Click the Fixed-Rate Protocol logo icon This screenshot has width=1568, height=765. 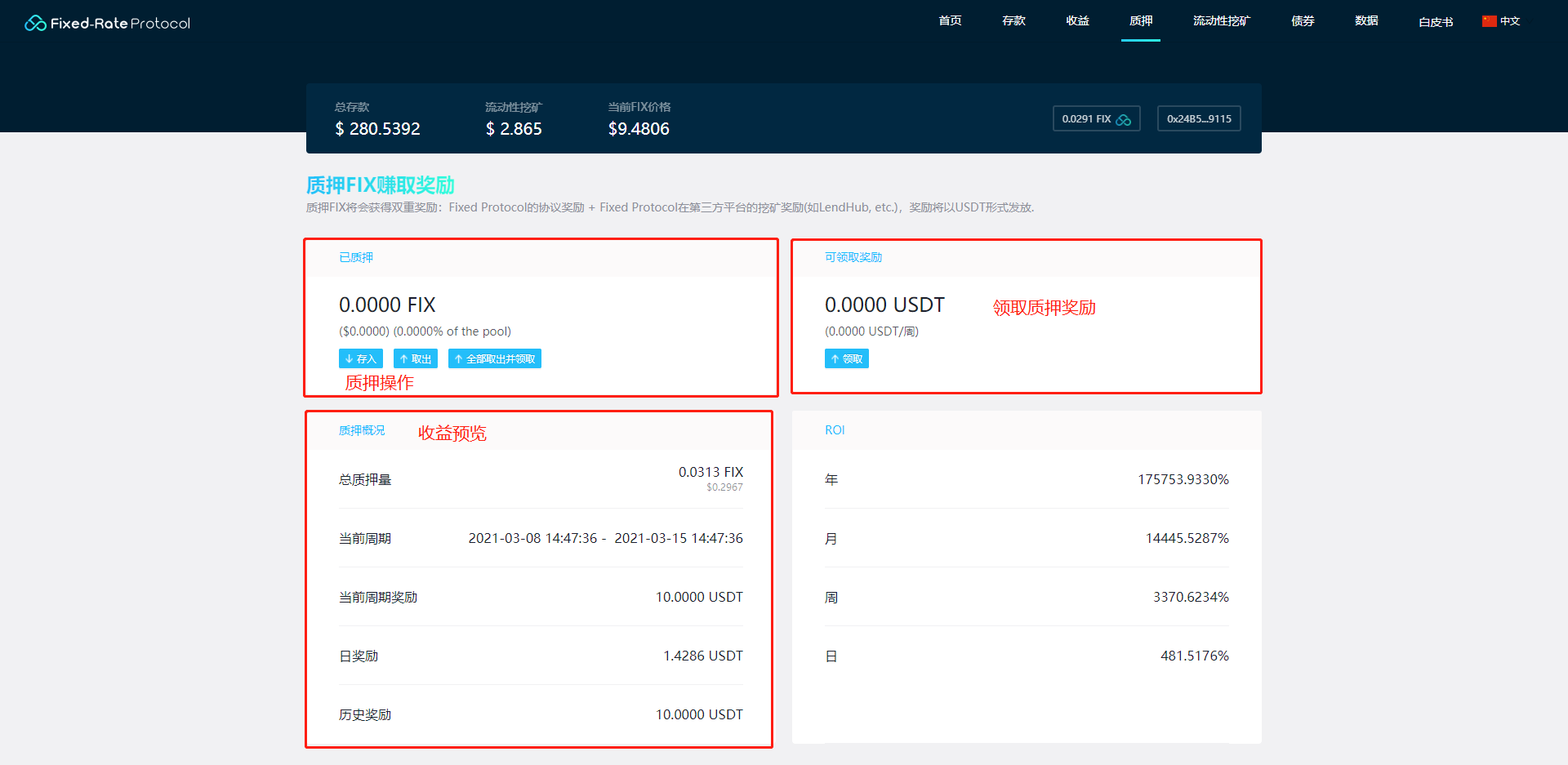point(35,23)
